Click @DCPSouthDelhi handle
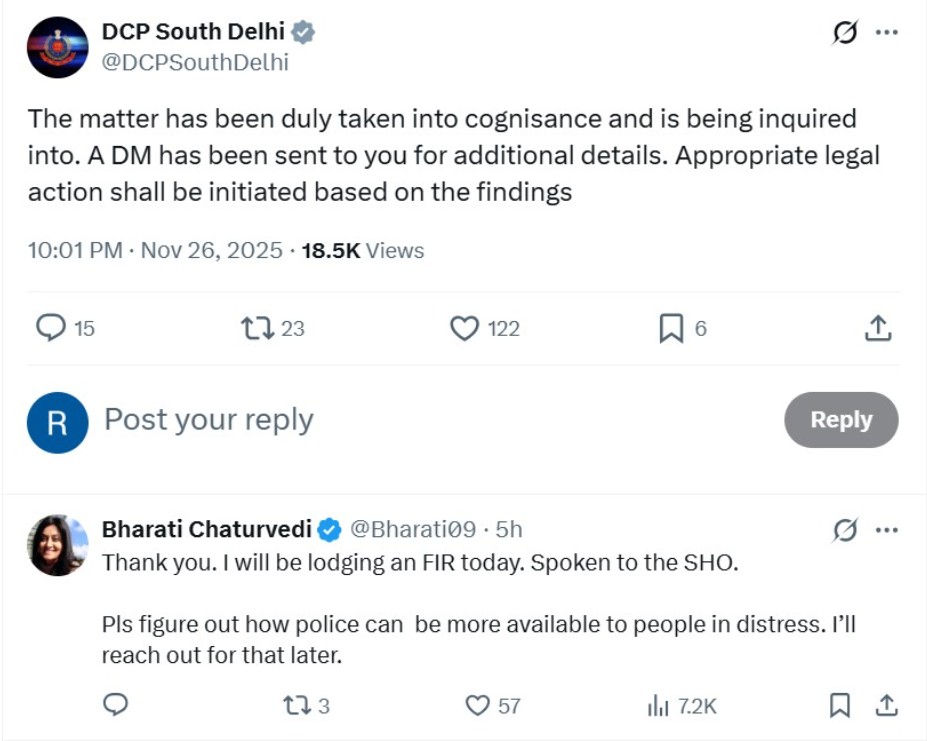This screenshot has width=927, height=741. (x=195, y=62)
